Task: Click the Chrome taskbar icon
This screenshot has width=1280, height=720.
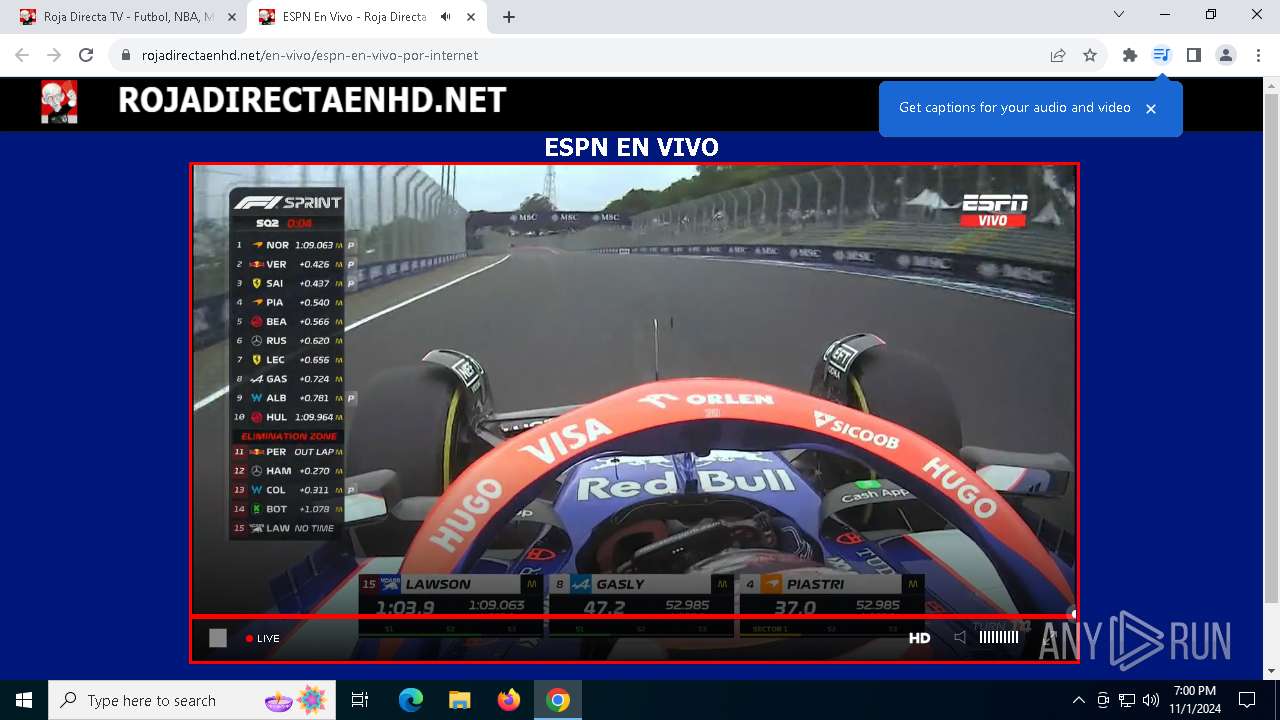Action: click(x=558, y=700)
